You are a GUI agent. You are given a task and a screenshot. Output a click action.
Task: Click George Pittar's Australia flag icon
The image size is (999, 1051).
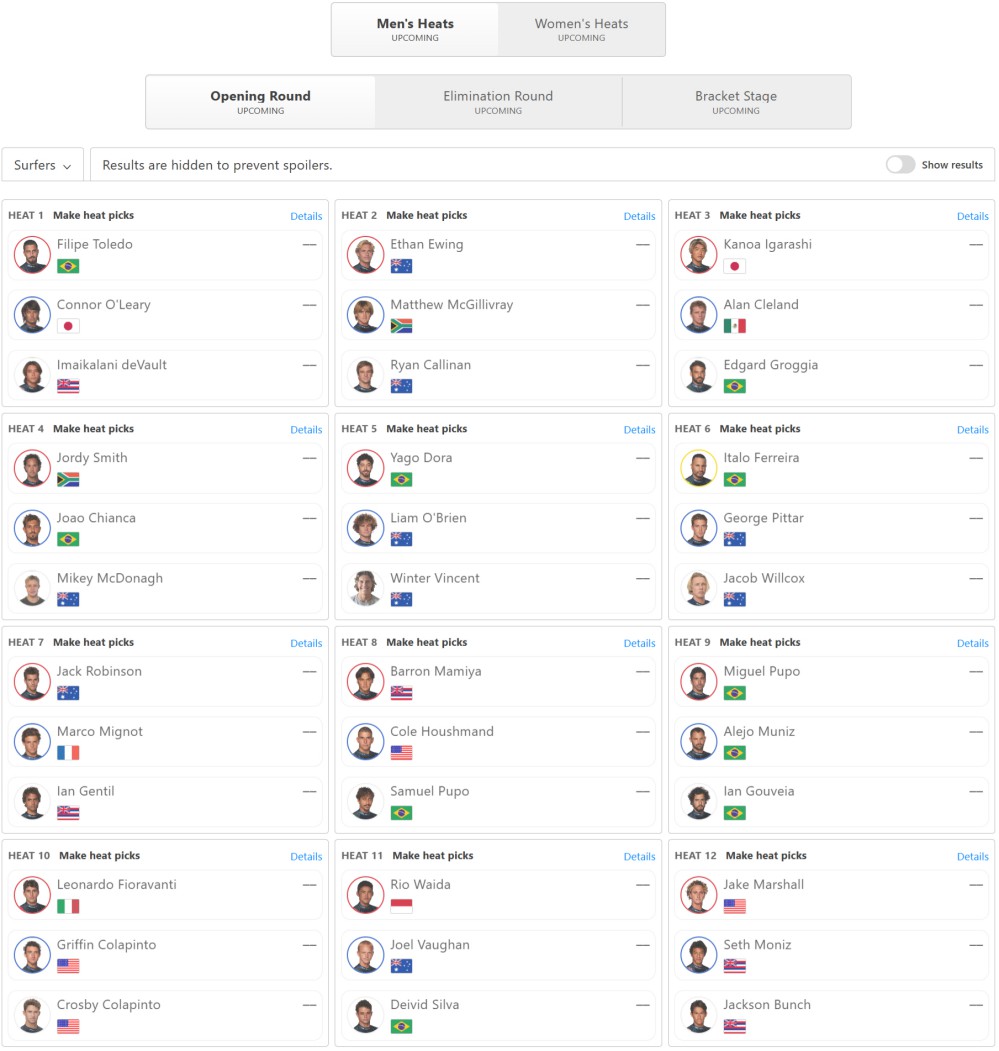734,540
